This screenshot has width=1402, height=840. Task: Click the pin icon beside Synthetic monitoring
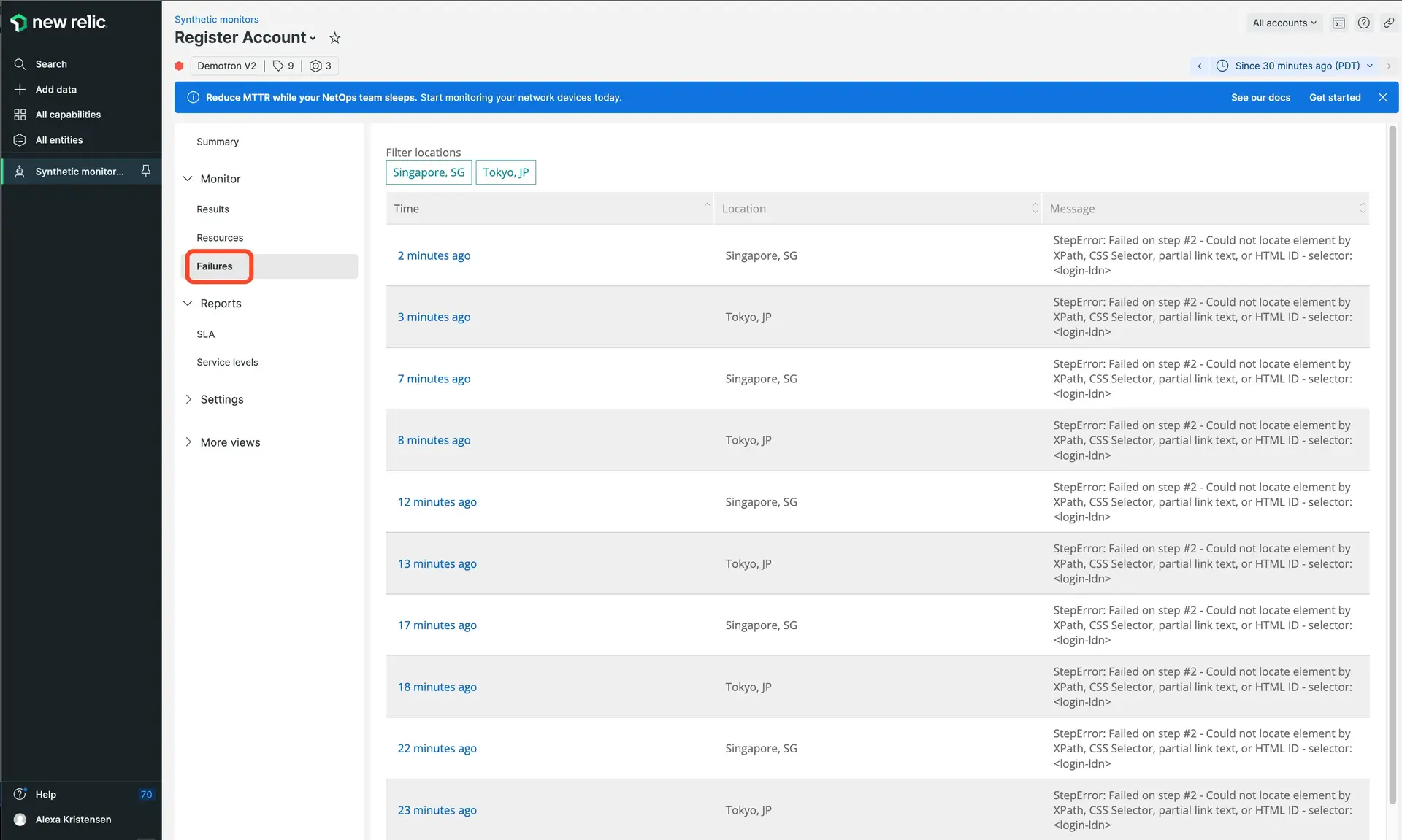click(146, 171)
